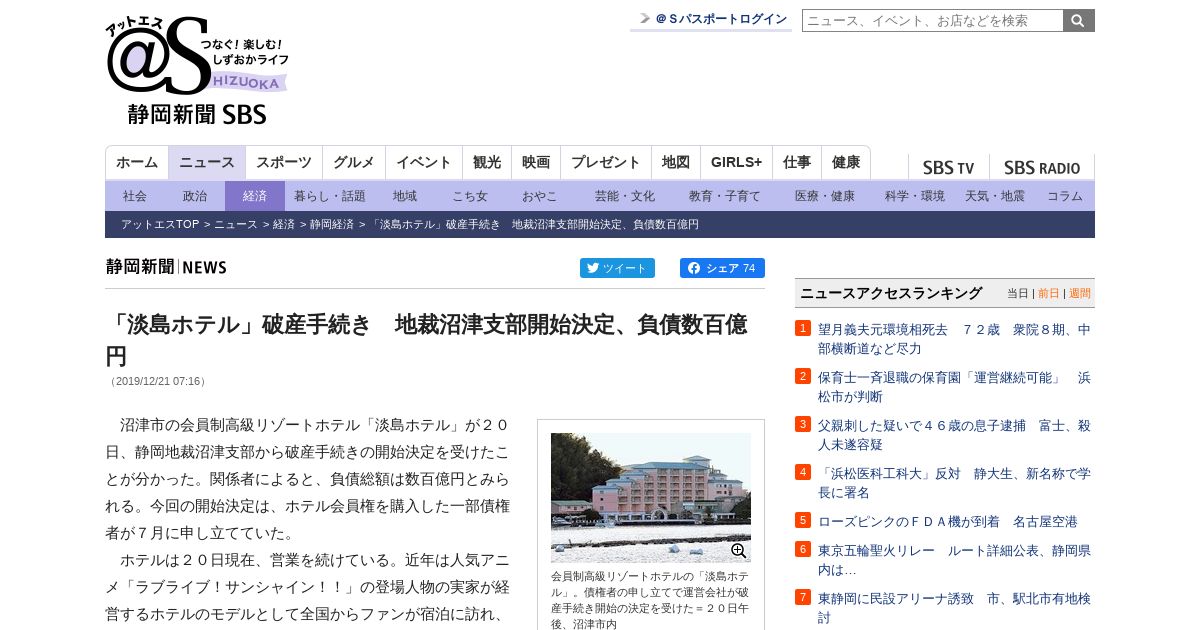Open ranking article about 保育士一斉退職の保育園
Screen dimensions: 1200x630
tap(954, 387)
